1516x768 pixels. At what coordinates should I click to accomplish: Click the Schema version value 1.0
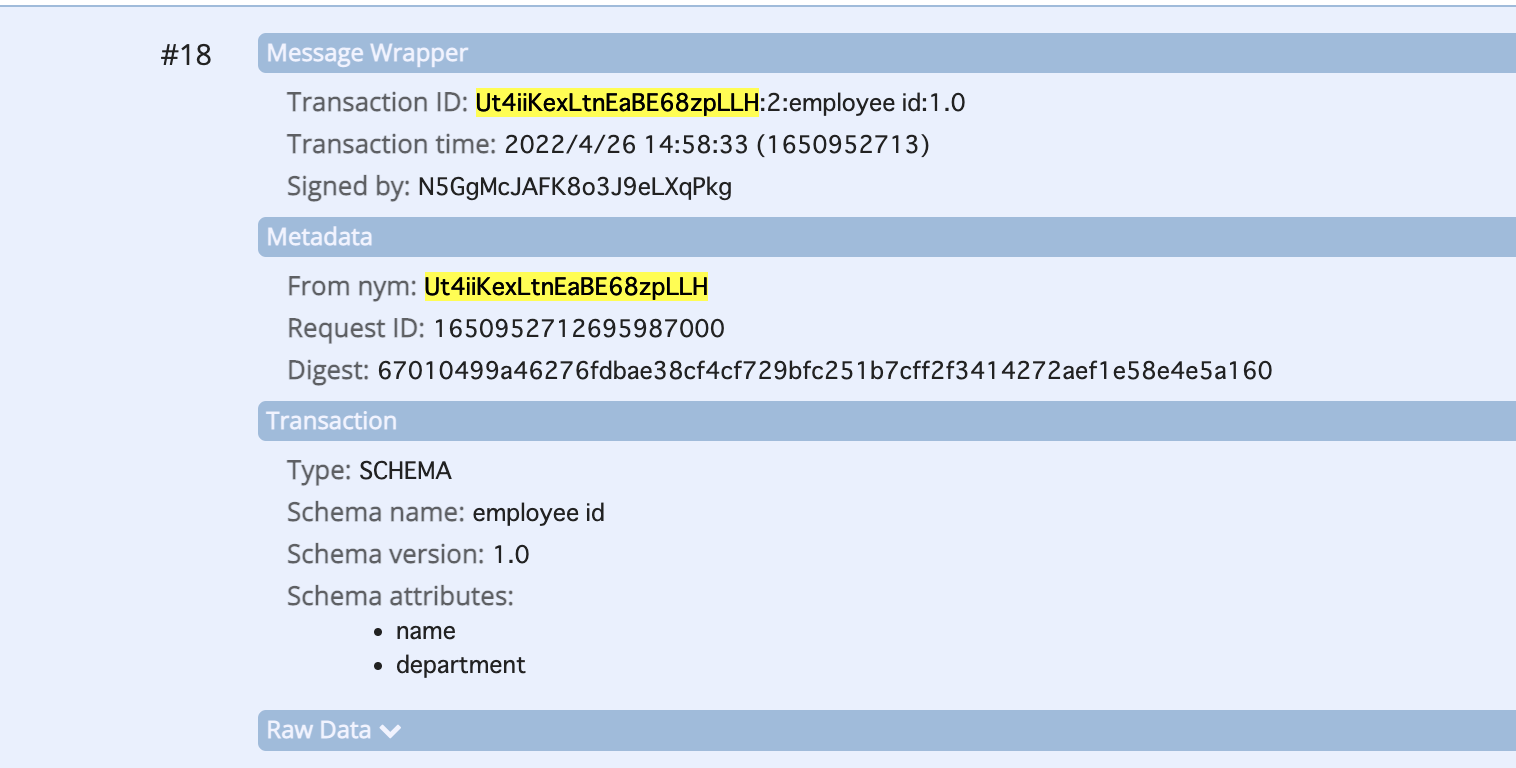[511, 554]
